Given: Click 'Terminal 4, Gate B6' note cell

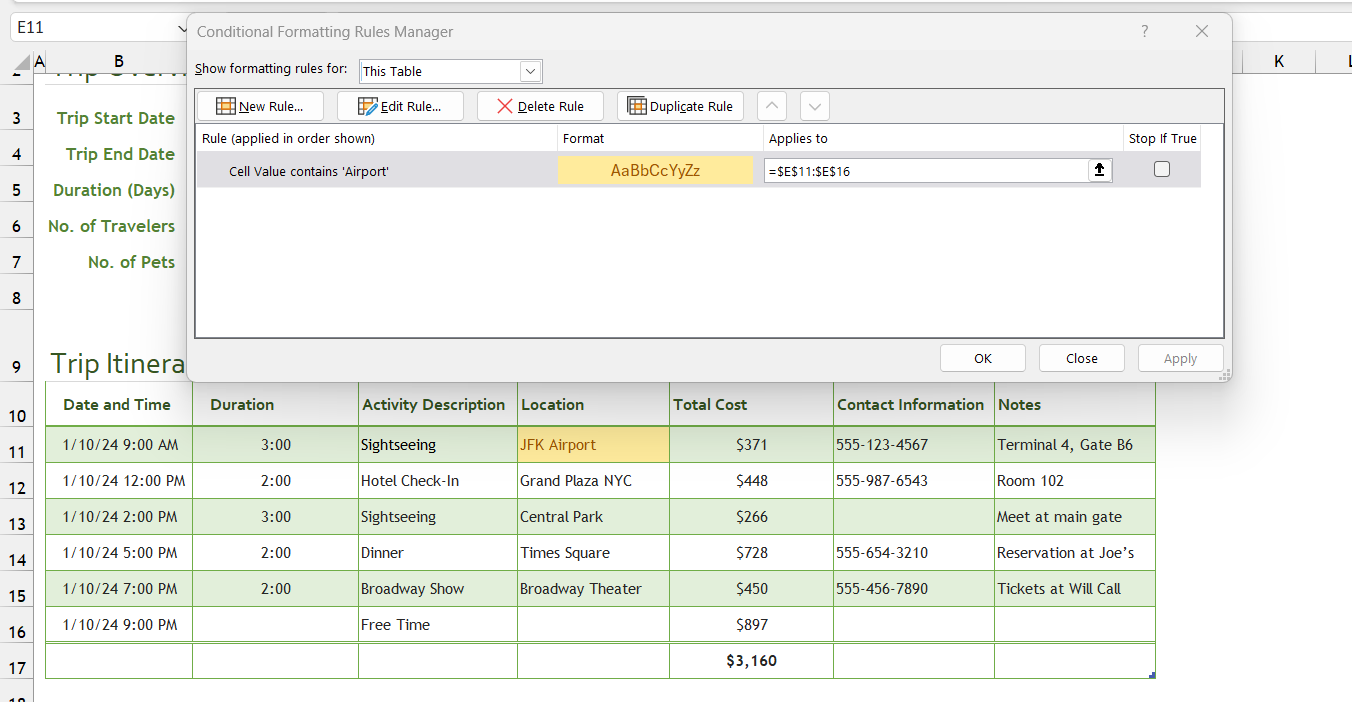Looking at the screenshot, I should tap(1075, 445).
